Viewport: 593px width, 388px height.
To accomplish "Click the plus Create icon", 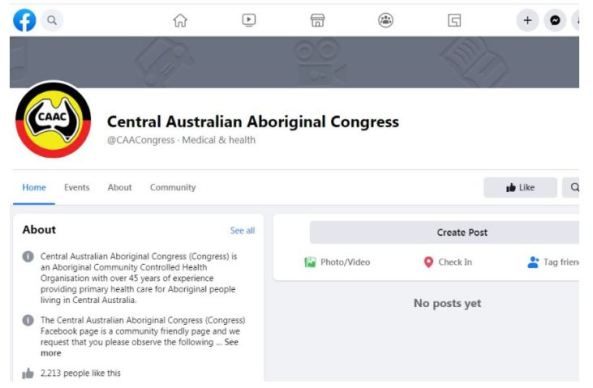I will tap(528, 20).
